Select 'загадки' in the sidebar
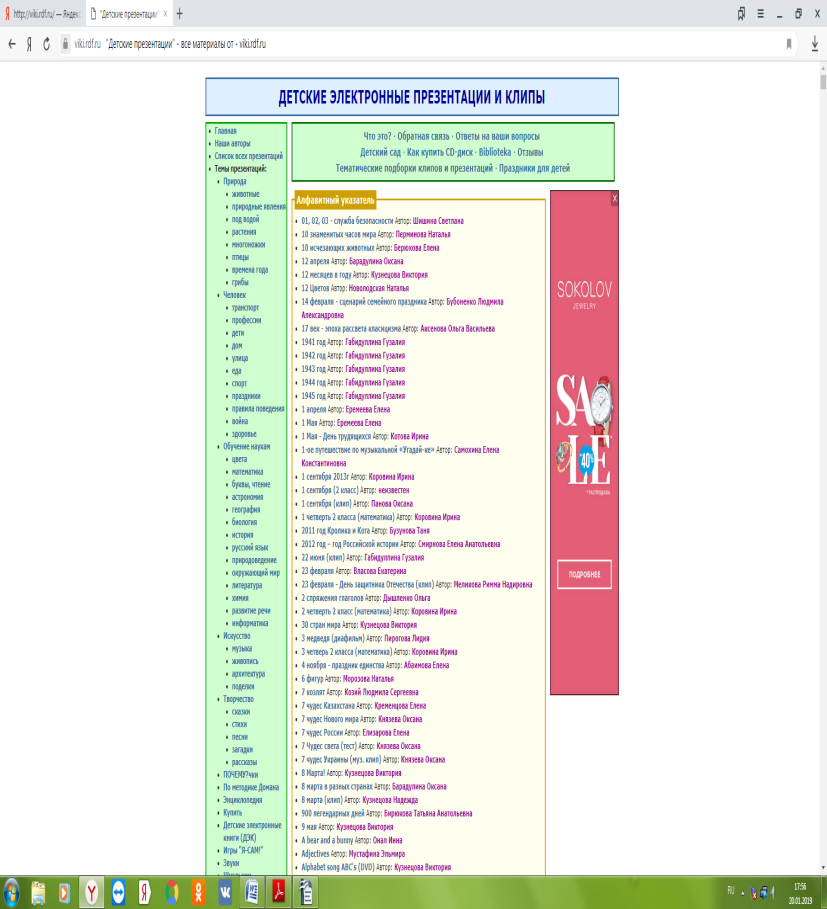 click(242, 750)
